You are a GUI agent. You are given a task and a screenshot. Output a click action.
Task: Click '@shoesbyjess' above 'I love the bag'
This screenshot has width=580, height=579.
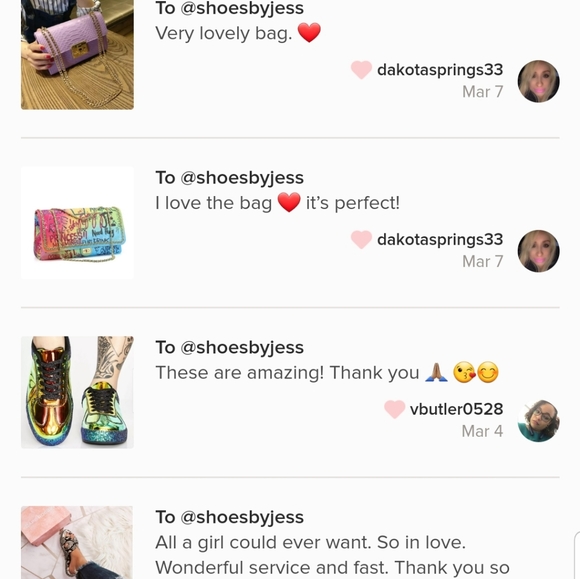pyautogui.click(x=242, y=178)
